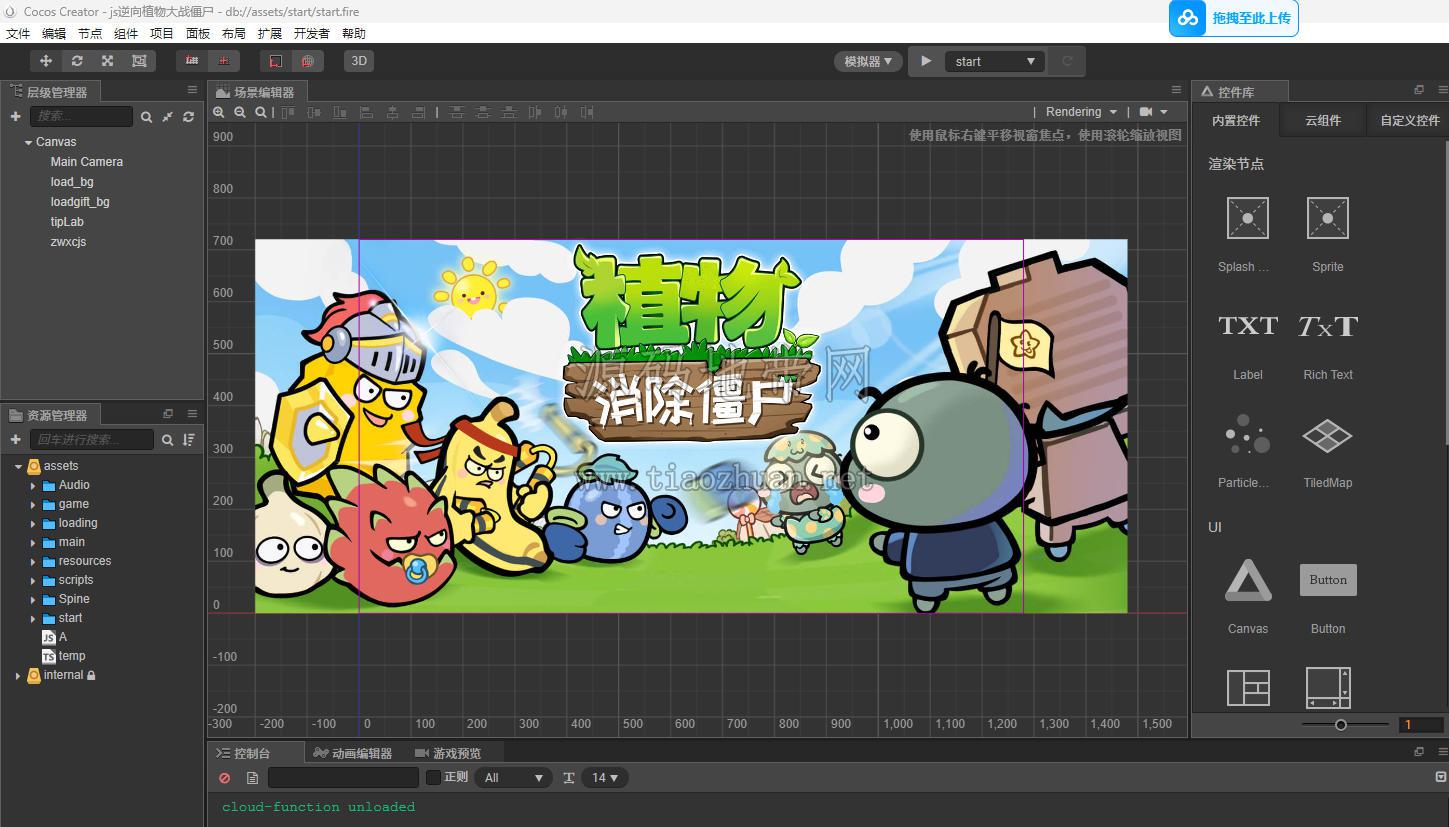1449x827 pixels.
Task: Select the rotate transform tool
Action: 77,61
